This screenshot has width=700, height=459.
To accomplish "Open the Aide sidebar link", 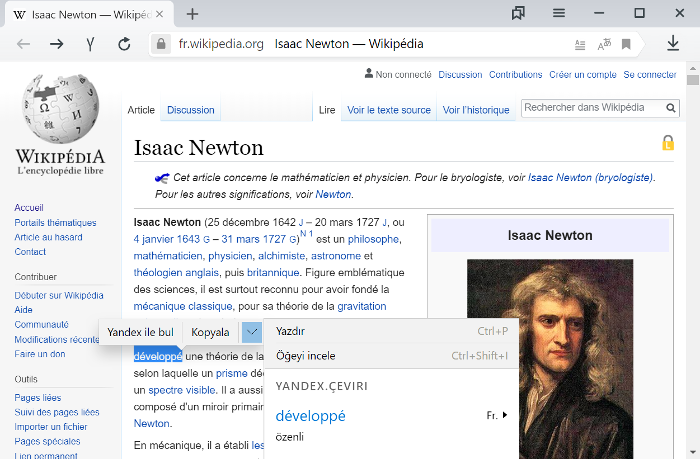I will (23, 310).
